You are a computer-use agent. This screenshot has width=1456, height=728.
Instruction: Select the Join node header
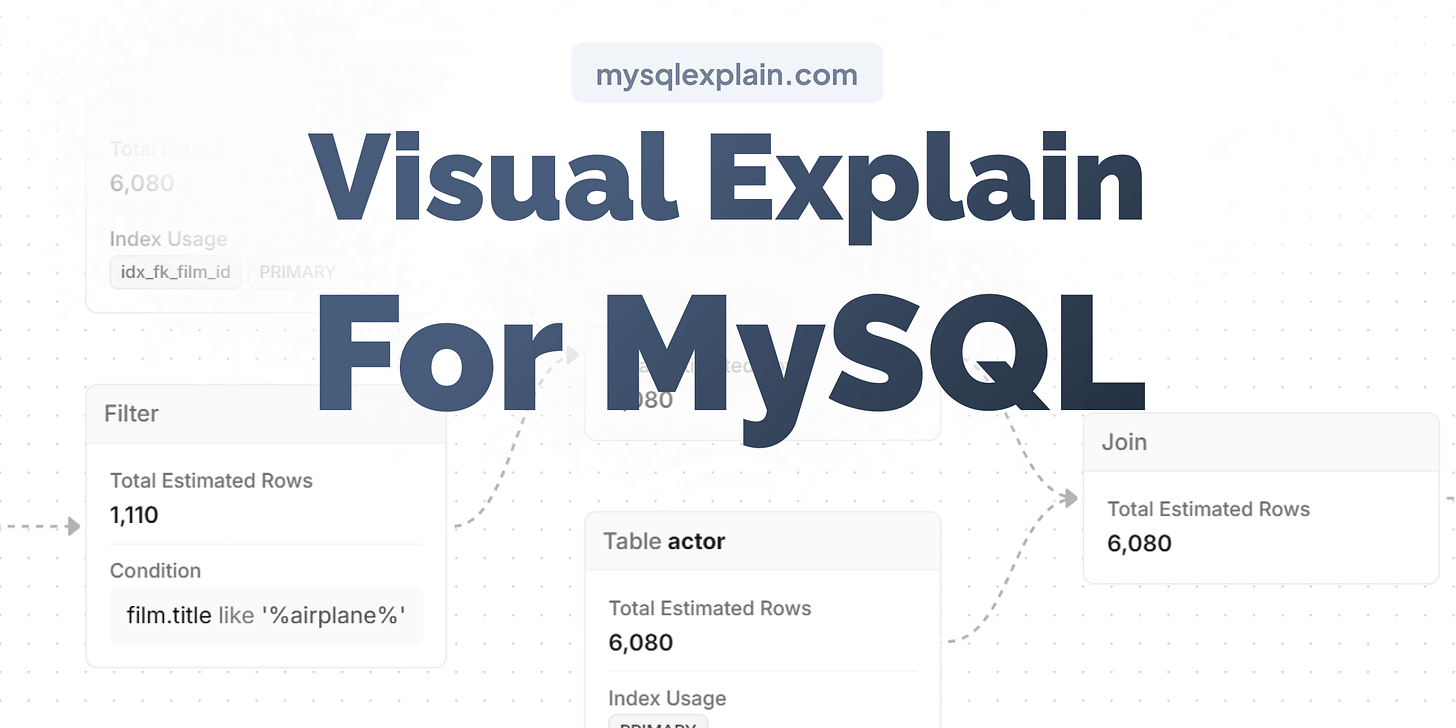pyautogui.click(x=1261, y=442)
